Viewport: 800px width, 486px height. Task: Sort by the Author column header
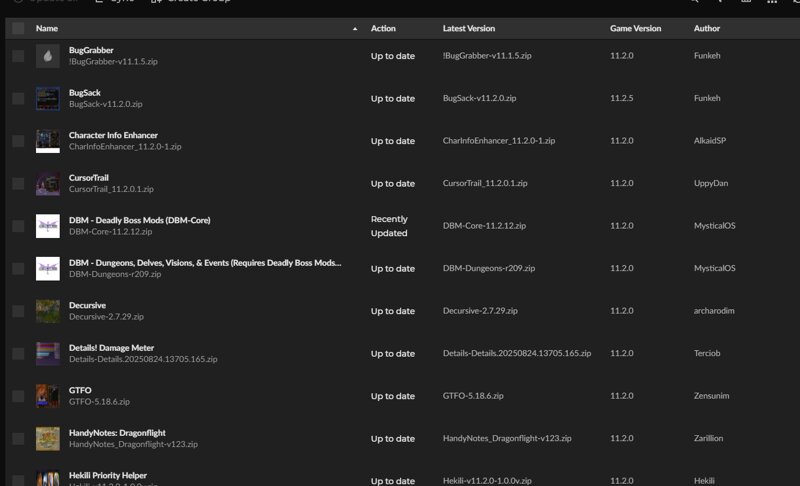pos(707,29)
